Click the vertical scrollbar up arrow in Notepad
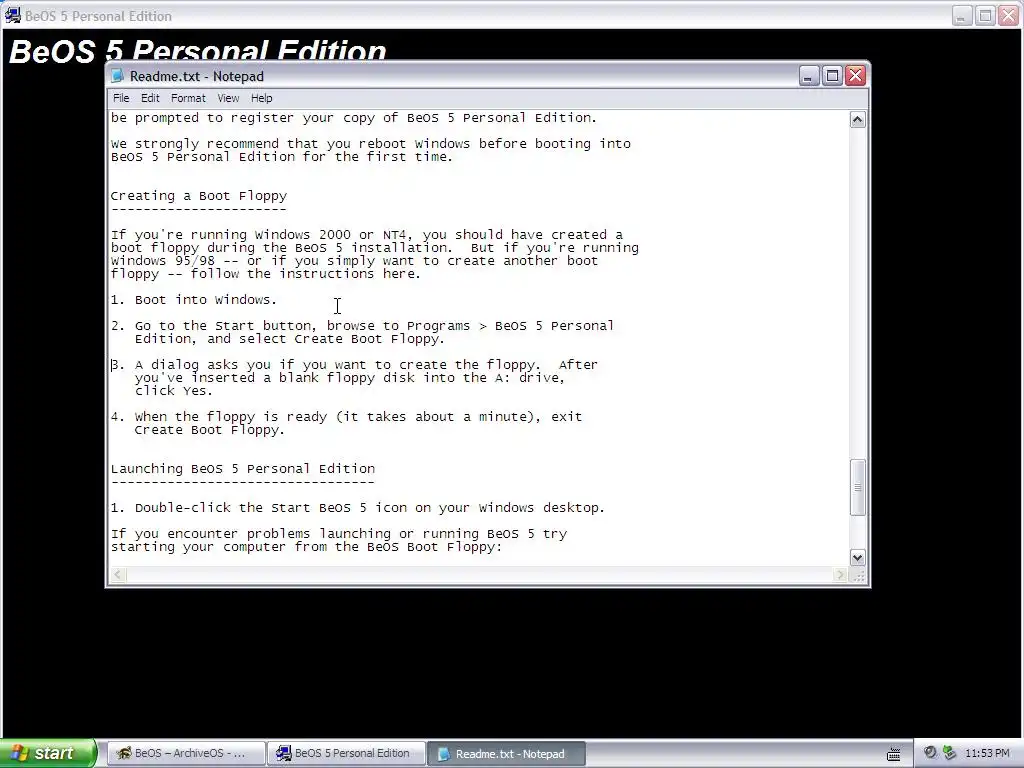 pos(857,120)
